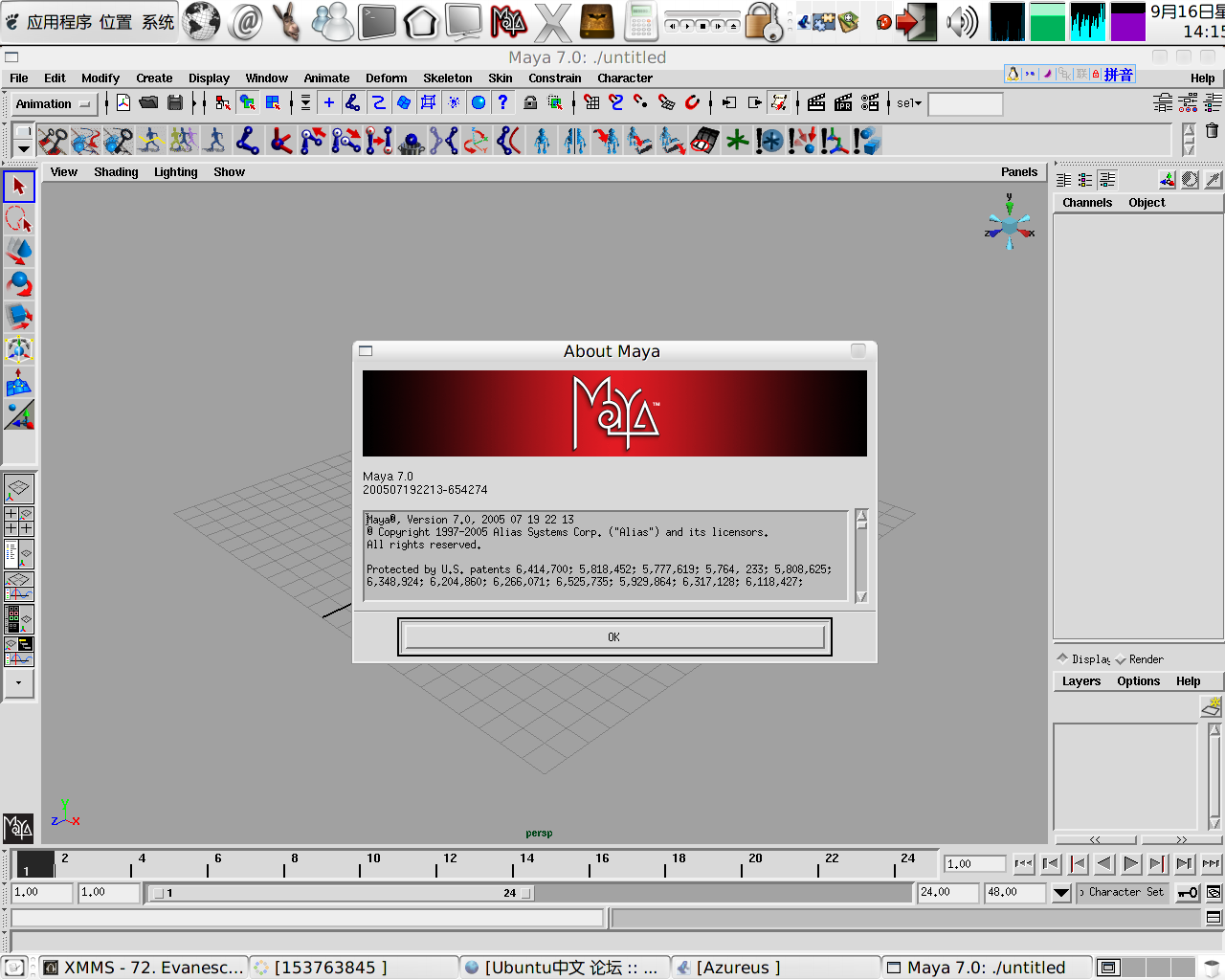This screenshot has height=980, width=1225.
Task: Toggle Snap to grids icon
Action: (592, 102)
